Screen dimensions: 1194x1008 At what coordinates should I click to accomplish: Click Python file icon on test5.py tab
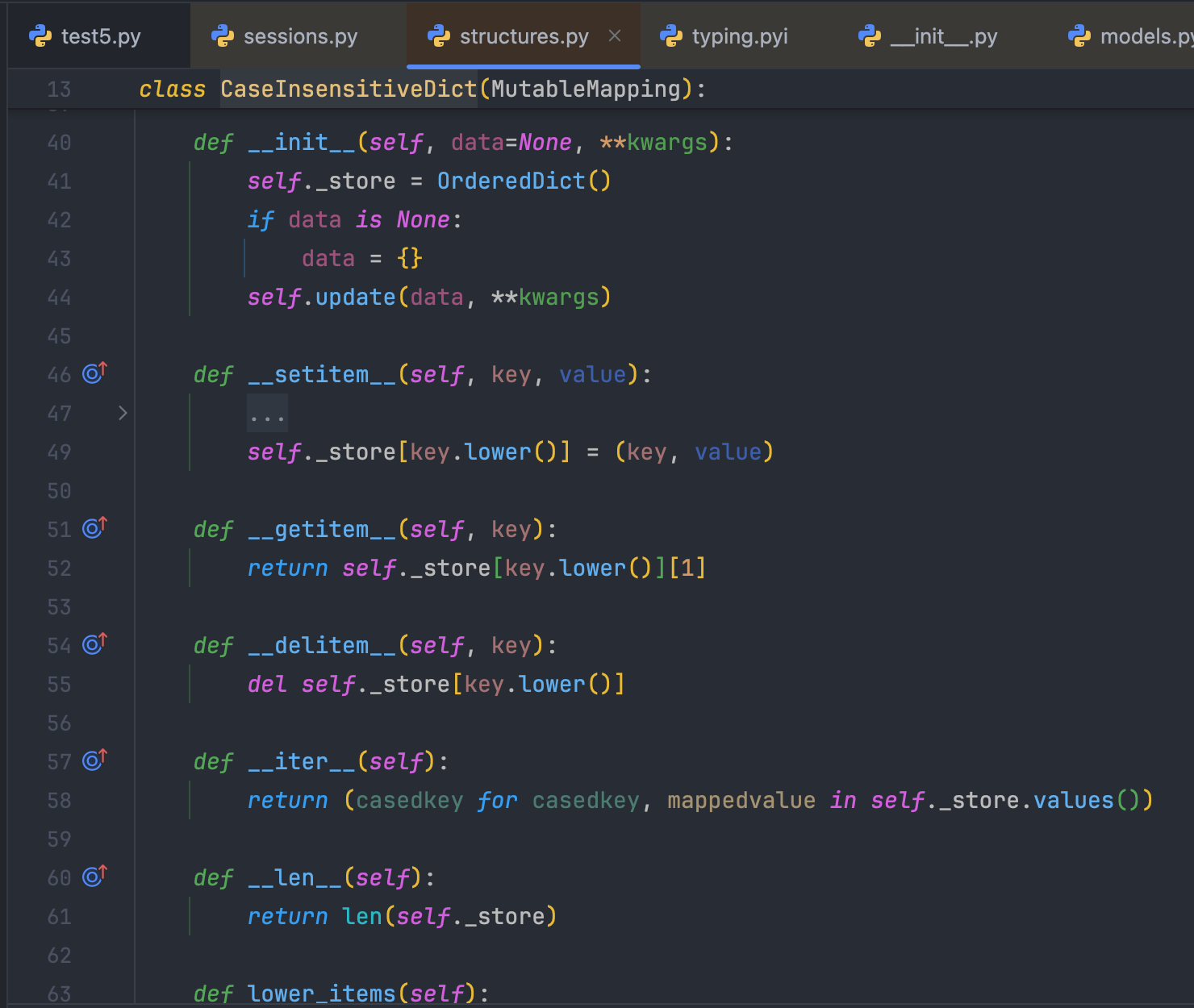(x=40, y=36)
